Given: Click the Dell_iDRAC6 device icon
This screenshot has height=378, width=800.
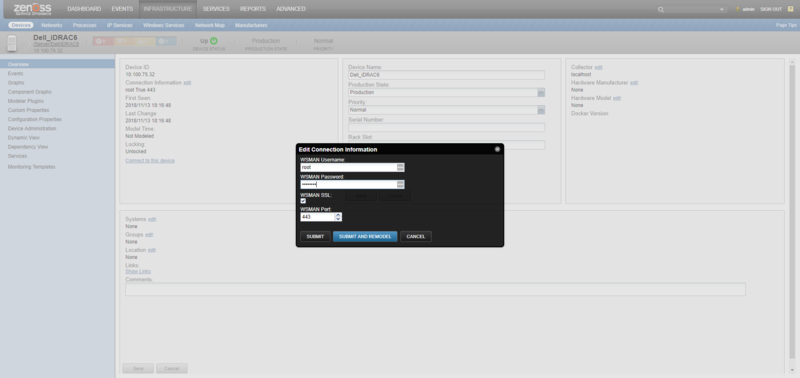Looking at the screenshot, I should [12, 43].
